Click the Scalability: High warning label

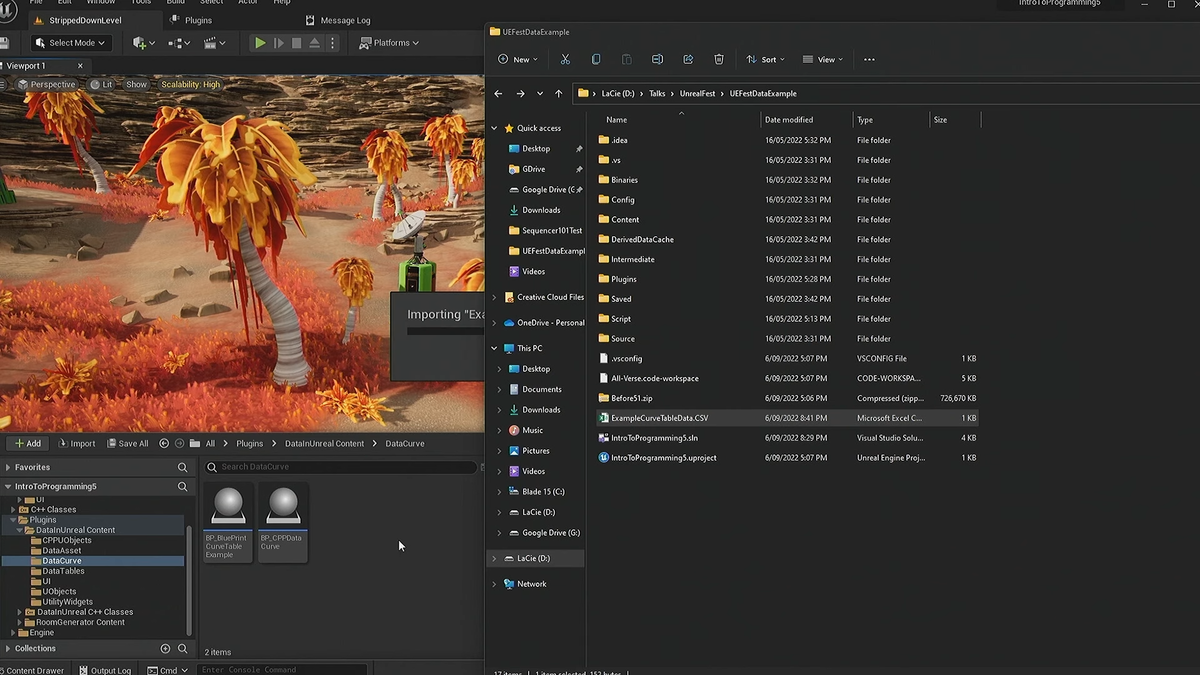point(190,85)
